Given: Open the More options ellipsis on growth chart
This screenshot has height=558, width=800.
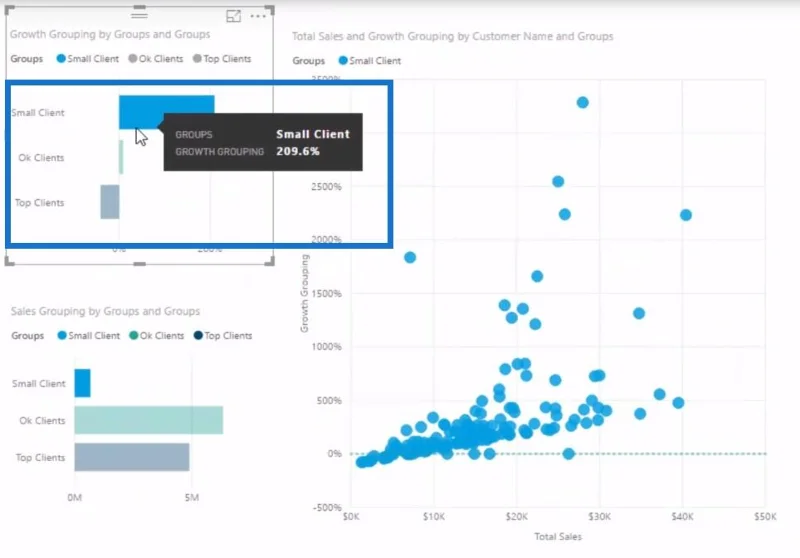Looking at the screenshot, I should [258, 16].
